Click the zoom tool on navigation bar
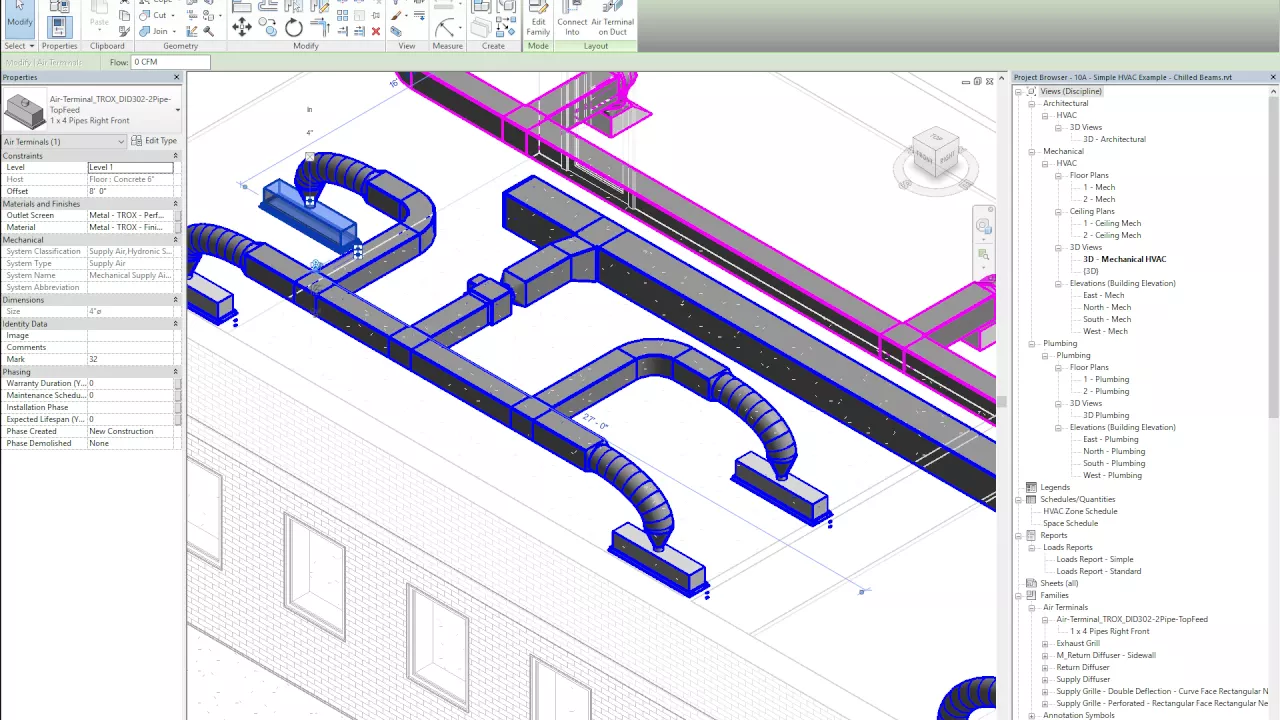 984,255
